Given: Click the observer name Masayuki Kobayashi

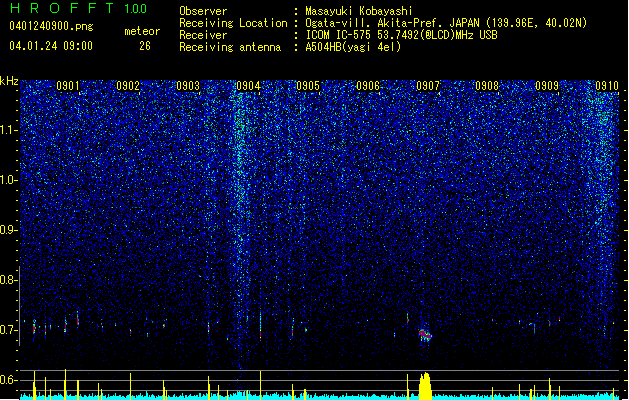Looking at the screenshot, I should pyautogui.click(x=359, y=11).
